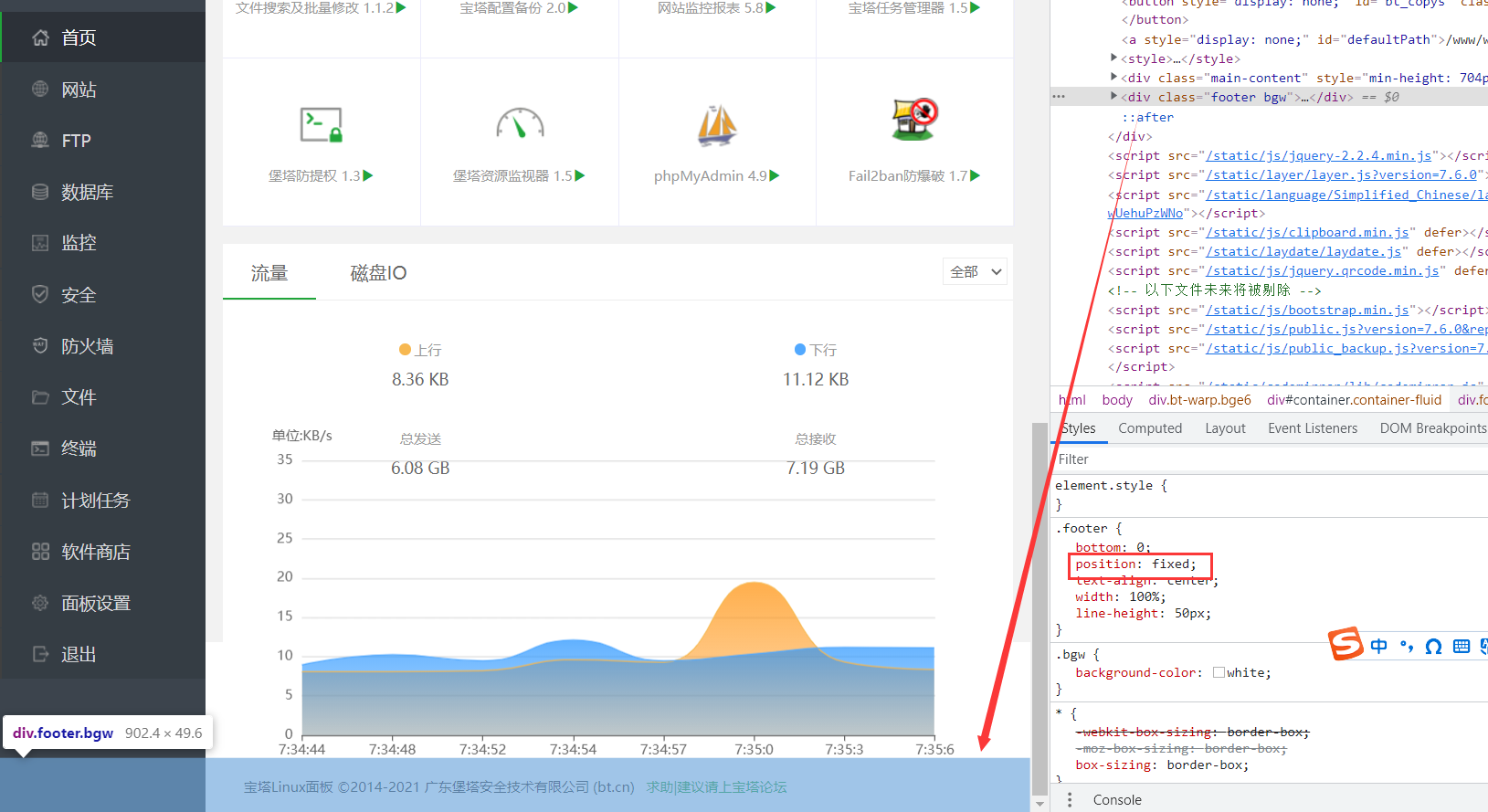
Task: Click the Sogou soft keyboard icon
Action: pos(1462,647)
